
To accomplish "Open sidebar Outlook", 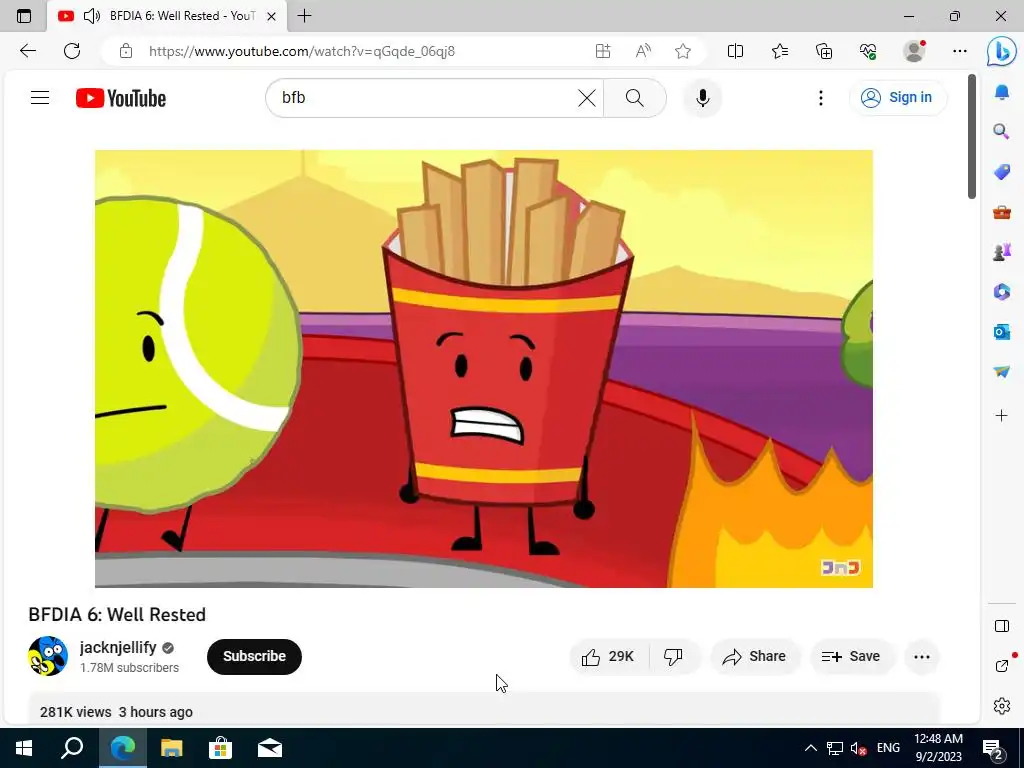I will pos(1002,332).
